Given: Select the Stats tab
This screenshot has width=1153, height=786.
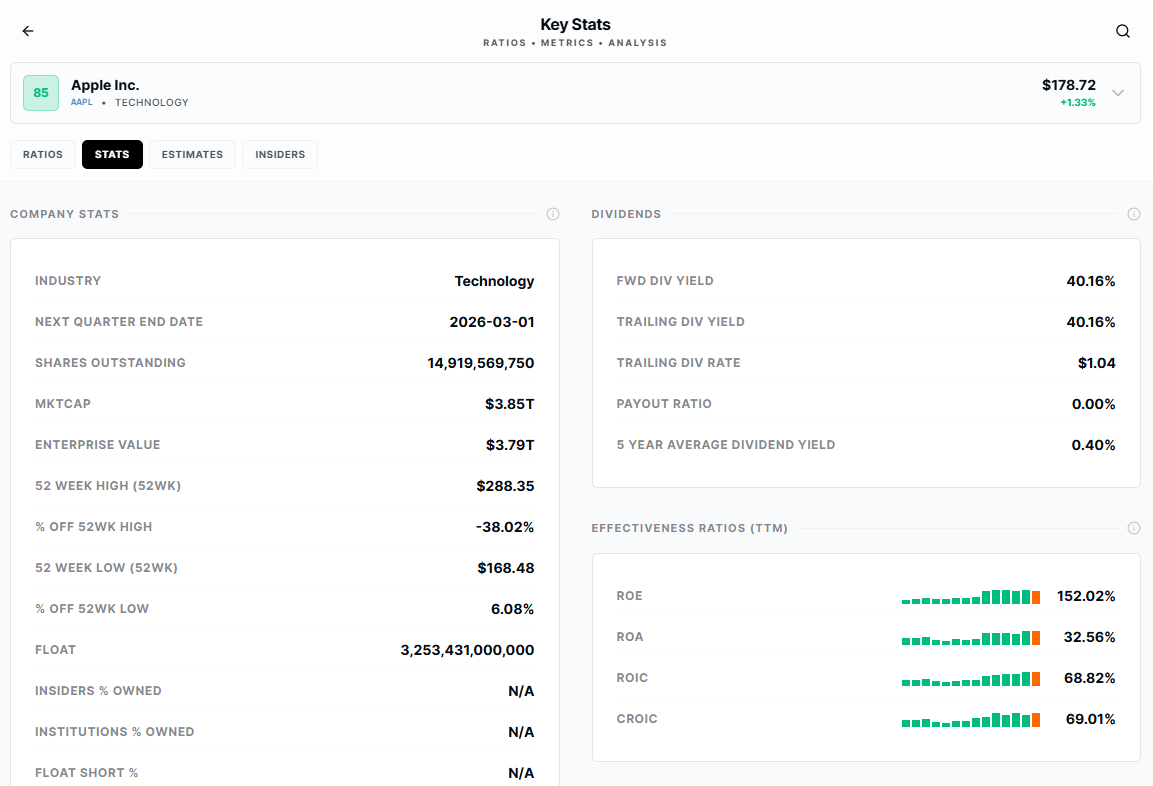Looking at the screenshot, I should (x=112, y=154).
